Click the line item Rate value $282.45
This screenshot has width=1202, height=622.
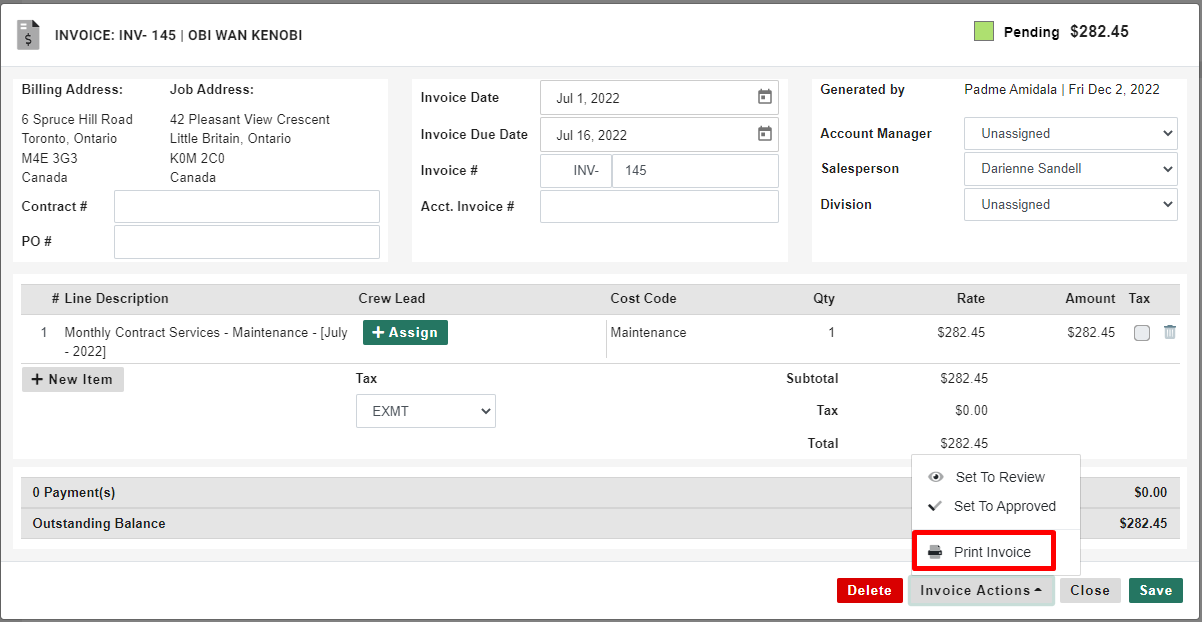pyautogui.click(x=961, y=332)
